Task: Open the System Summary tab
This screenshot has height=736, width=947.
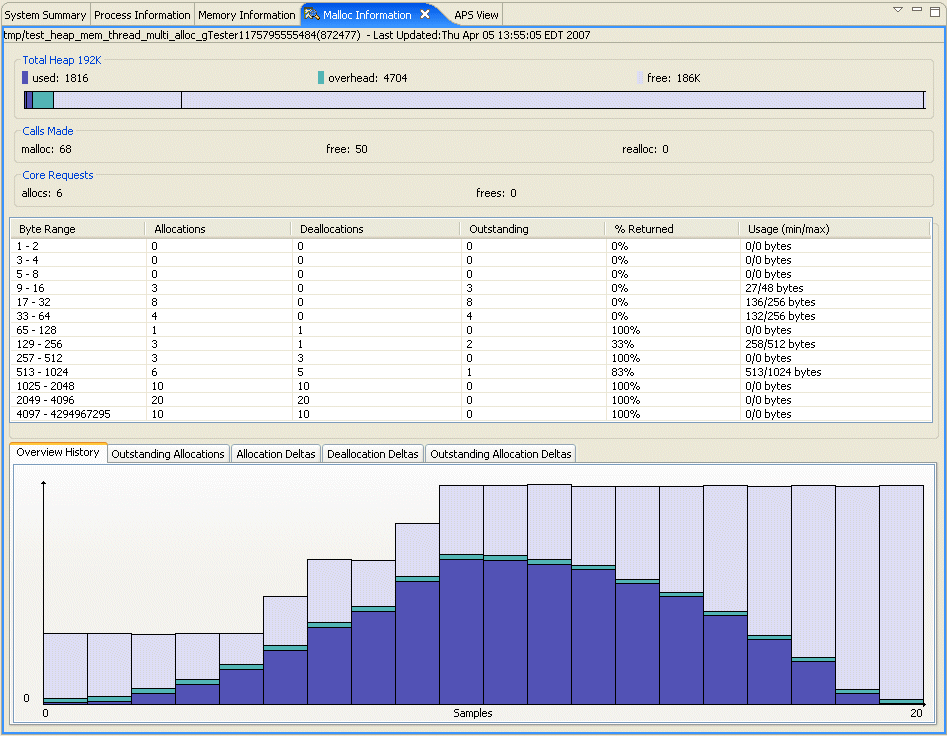Action: click(x=45, y=15)
